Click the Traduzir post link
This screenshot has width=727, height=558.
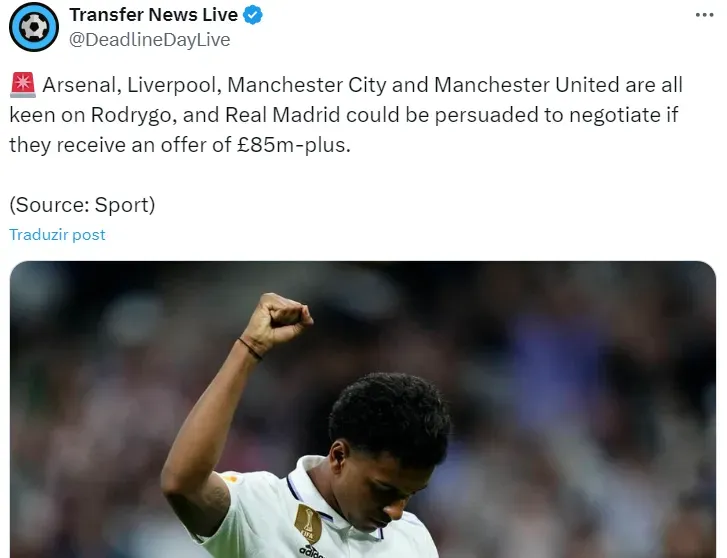point(57,235)
